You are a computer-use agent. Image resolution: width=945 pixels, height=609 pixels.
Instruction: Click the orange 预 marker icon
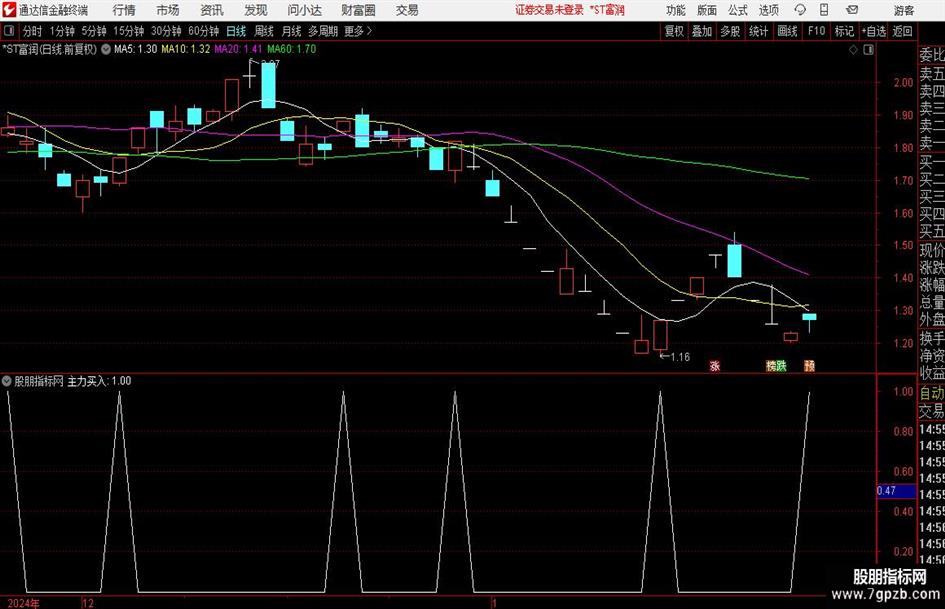pos(809,366)
